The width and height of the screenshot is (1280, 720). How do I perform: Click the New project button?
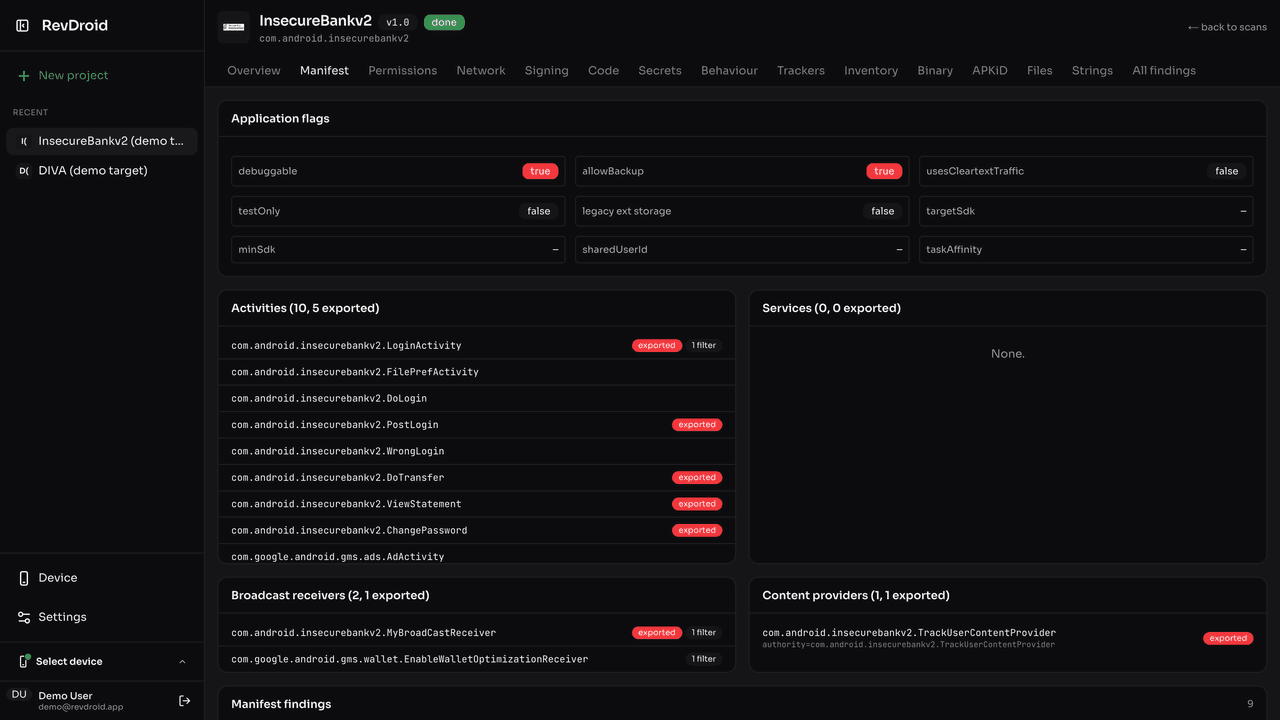102,76
